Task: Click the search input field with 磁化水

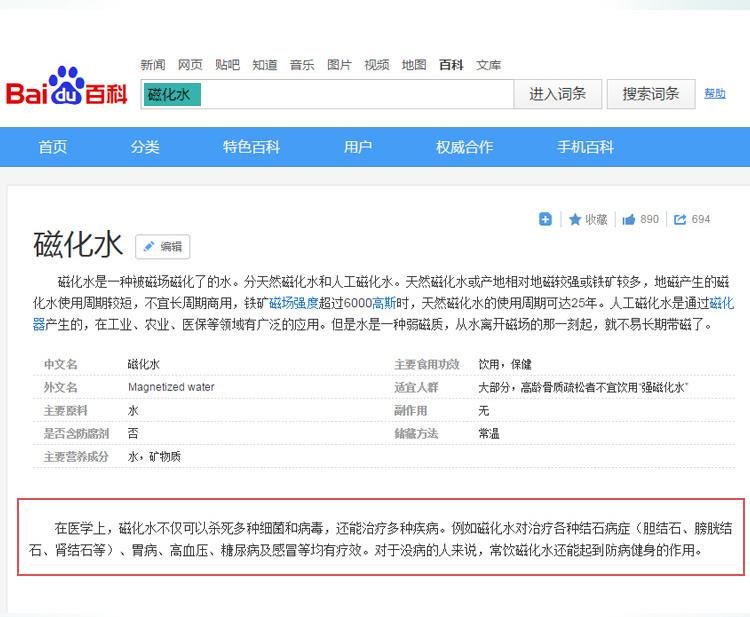Action: pos(327,94)
